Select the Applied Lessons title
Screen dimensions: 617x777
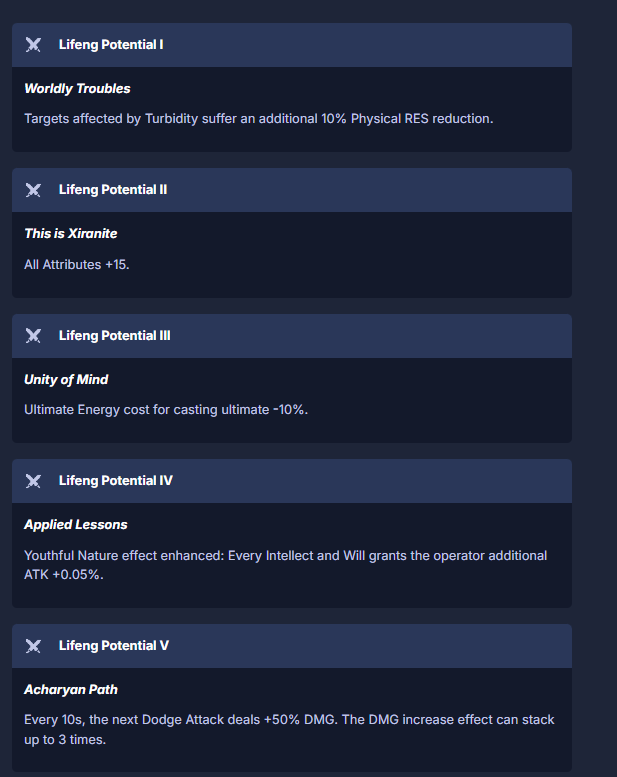click(x=76, y=525)
